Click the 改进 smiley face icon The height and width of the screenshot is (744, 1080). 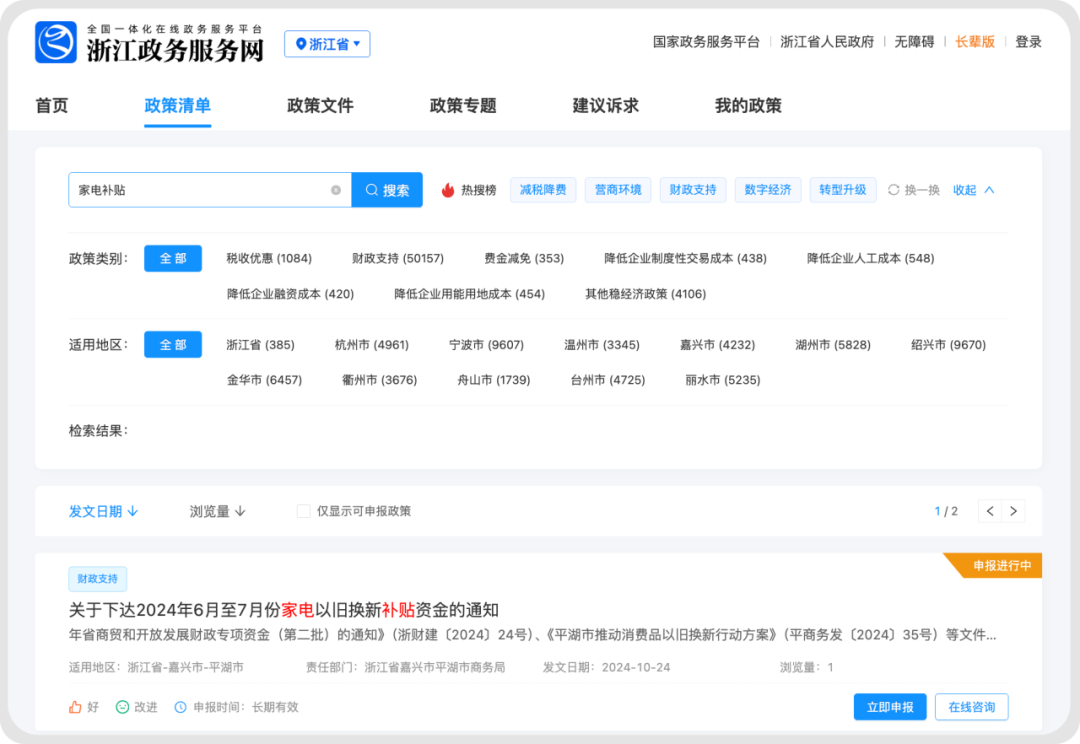[x=123, y=707]
